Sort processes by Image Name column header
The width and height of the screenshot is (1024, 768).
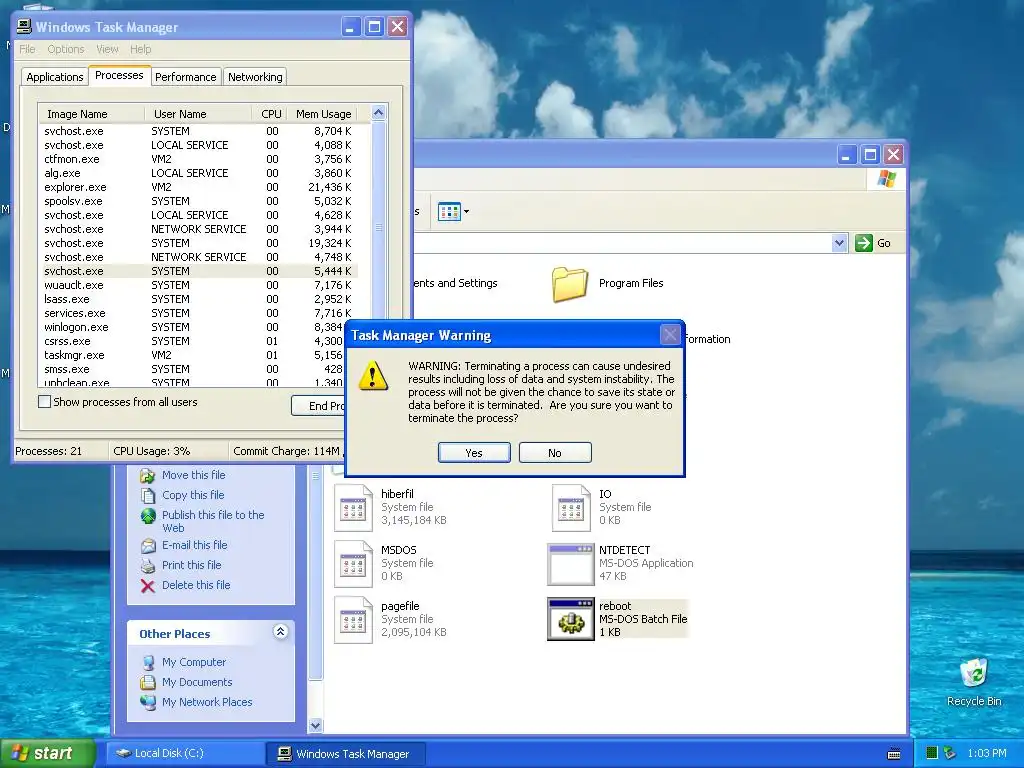[x=91, y=114]
